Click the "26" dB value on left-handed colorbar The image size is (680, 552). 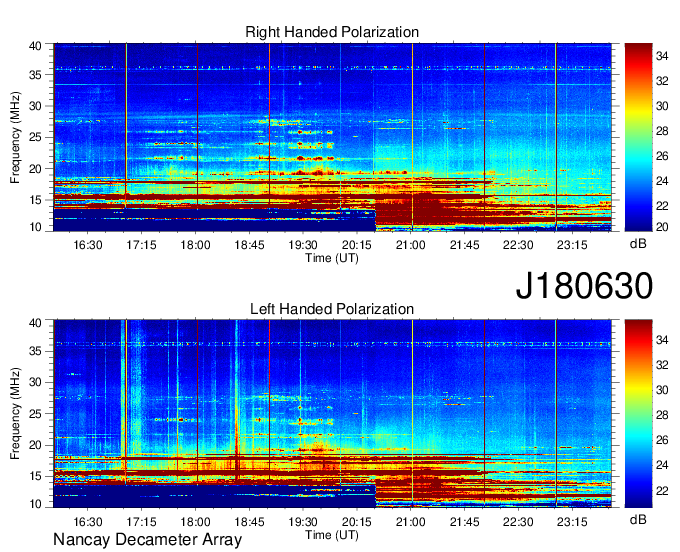click(x=662, y=440)
